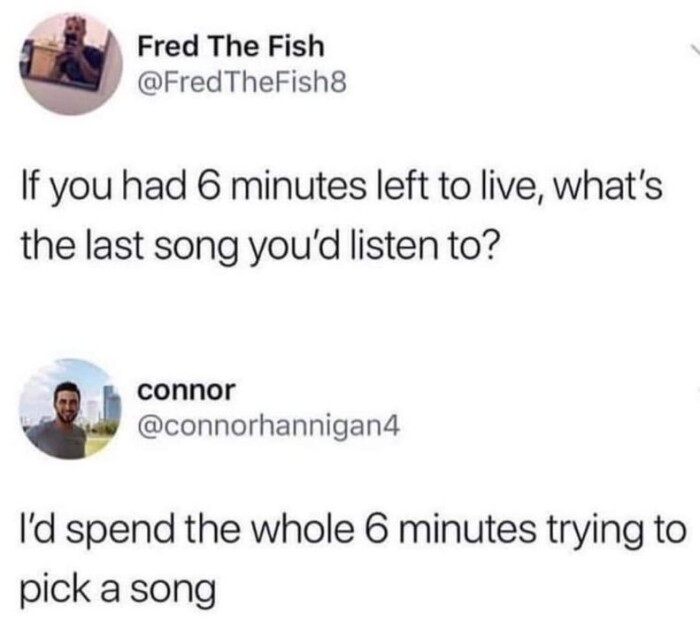700x637 pixels.
Task: Expand the options chevron on Fred's tweet
Action: [x=695, y=48]
